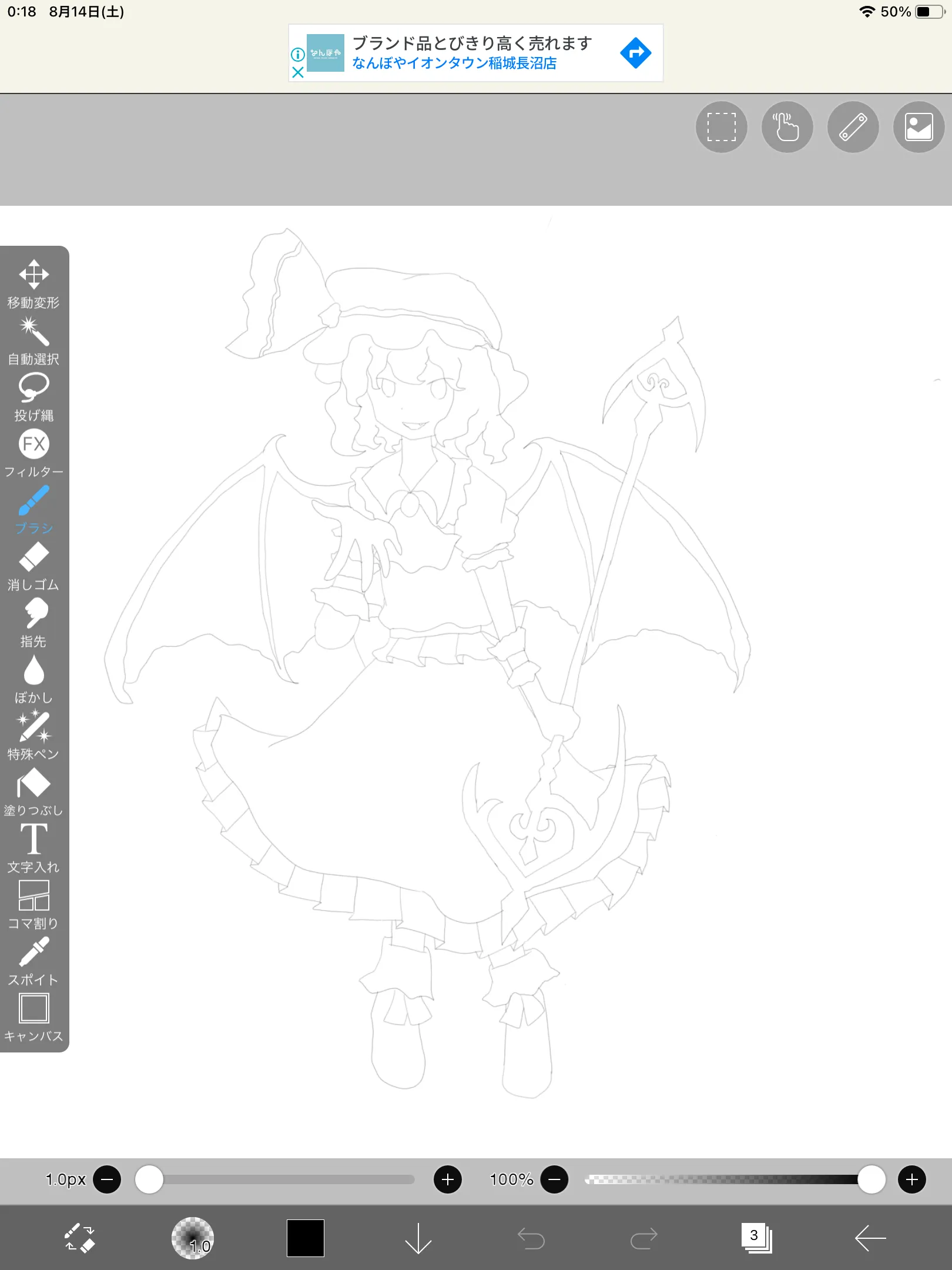Tap the ブランド品とびきり高く売れます ad headline
The height and width of the screenshot is (1270, 952).
coord(472,43)
